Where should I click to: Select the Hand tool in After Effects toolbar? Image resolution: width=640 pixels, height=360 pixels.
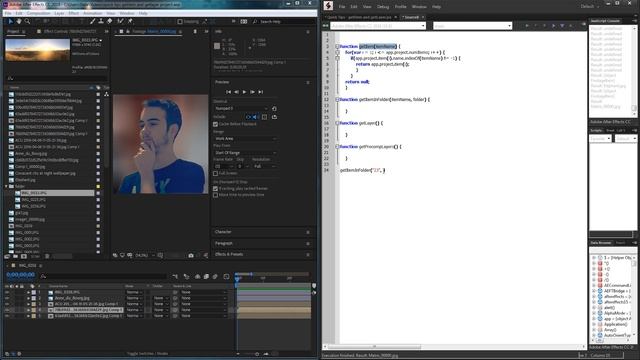coord(19,21)
